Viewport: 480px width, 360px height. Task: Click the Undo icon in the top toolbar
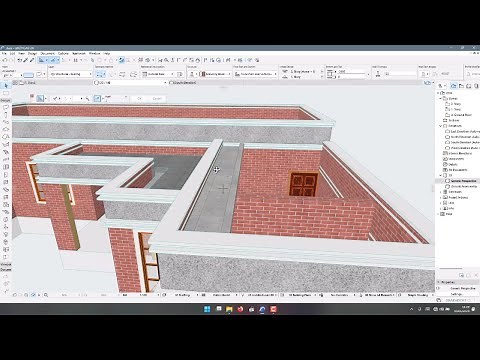[x=5, y=60]
